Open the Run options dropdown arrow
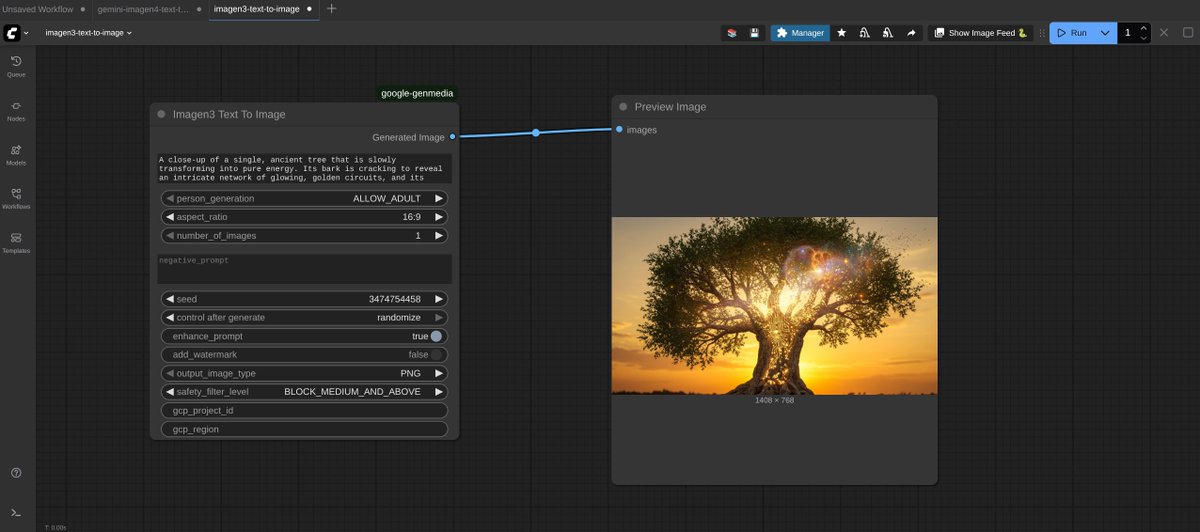 [1105, 33]
